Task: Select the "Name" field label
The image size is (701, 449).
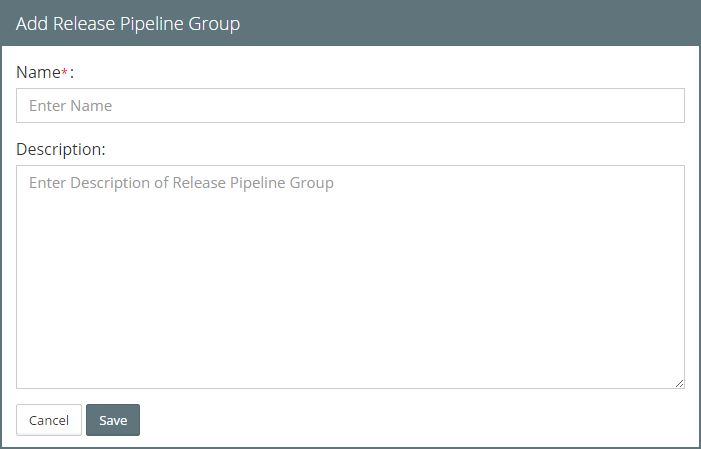Action: click(38, 73)
